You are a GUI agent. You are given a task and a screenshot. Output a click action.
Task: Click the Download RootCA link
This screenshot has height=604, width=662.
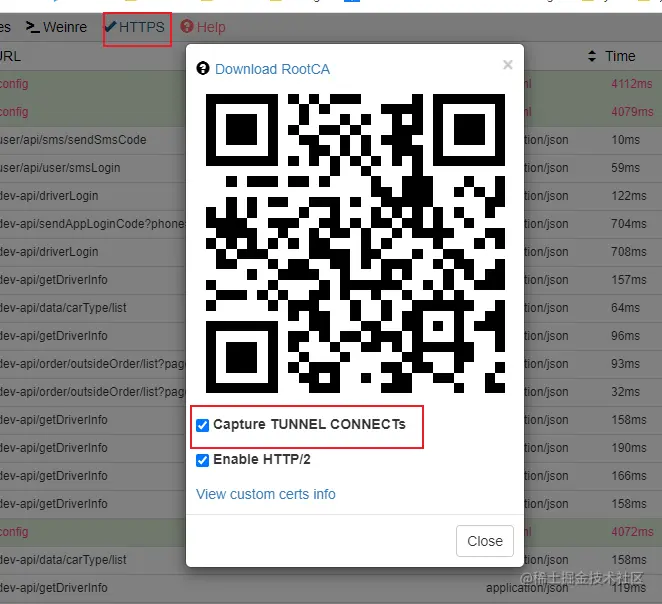[272, 69]
